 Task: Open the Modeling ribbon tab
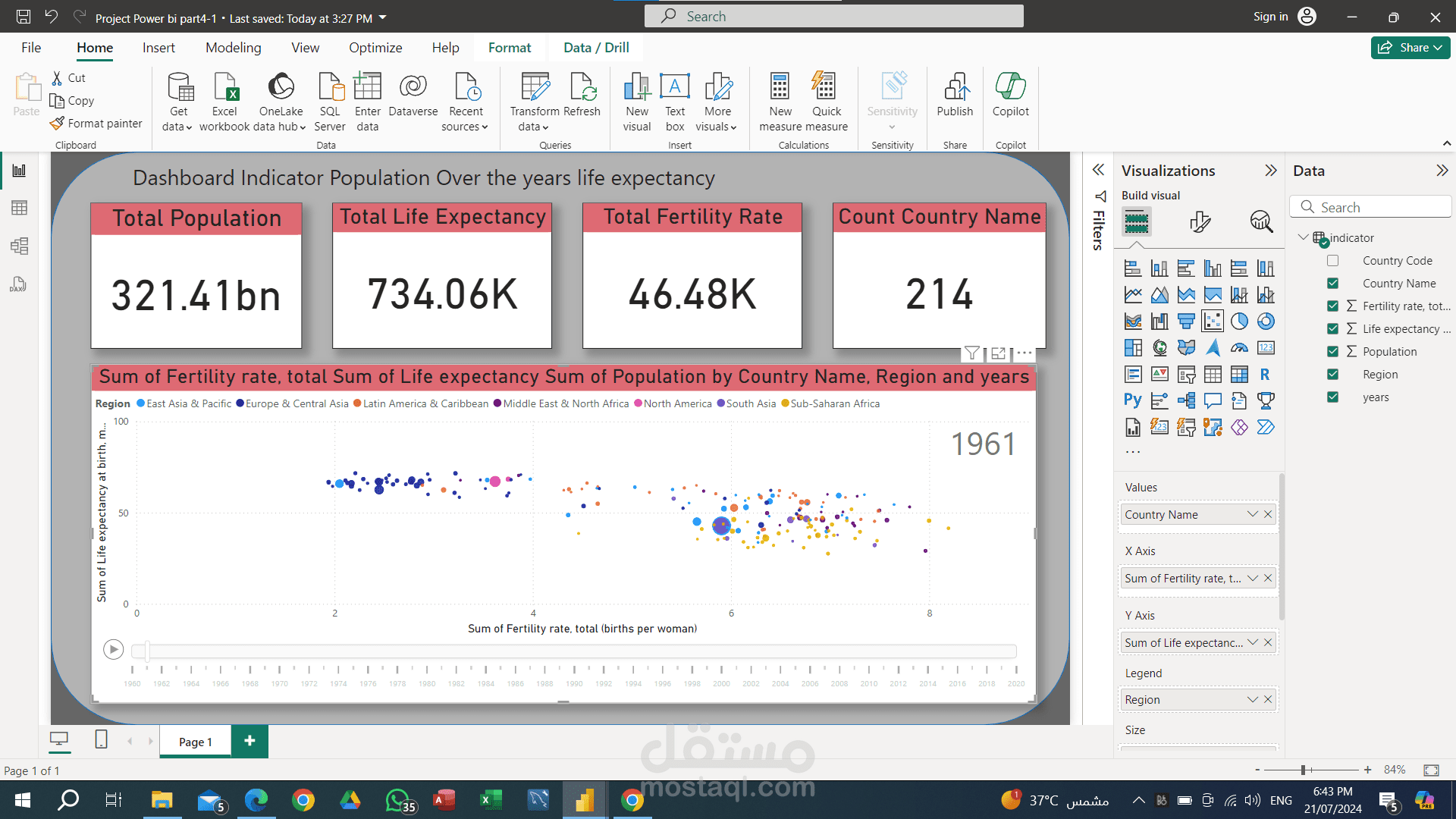(233, 48)
